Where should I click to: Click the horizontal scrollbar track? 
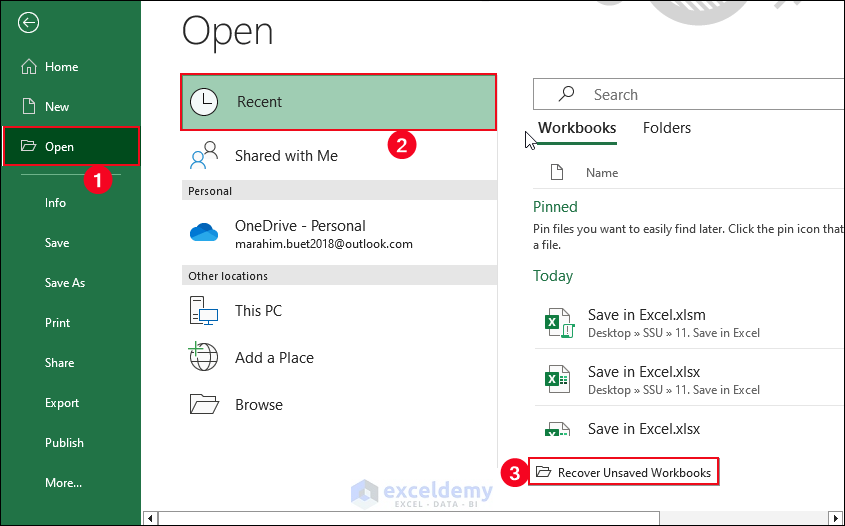[744, 518]
